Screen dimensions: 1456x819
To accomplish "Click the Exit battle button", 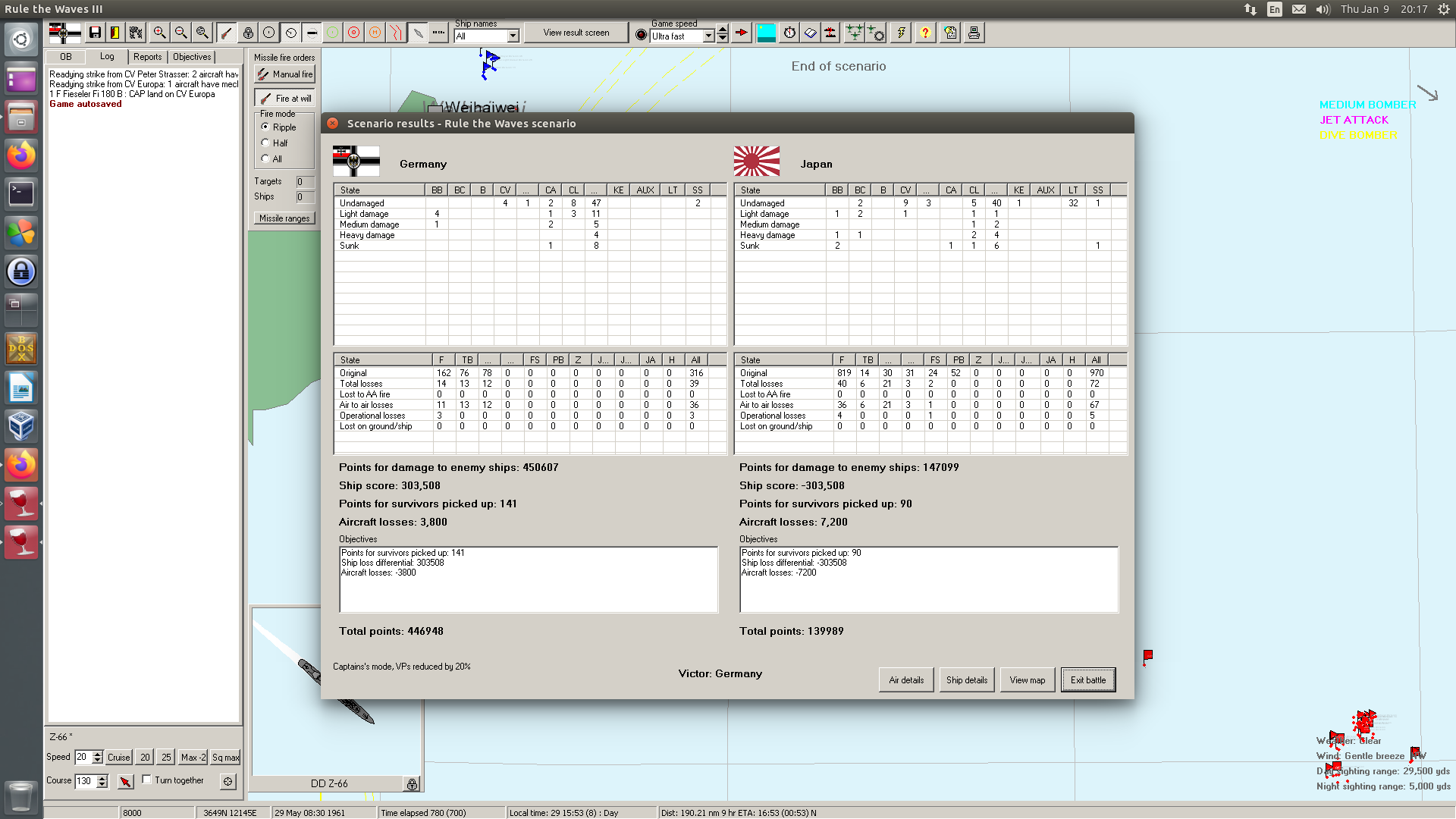I will [1088, 680].
